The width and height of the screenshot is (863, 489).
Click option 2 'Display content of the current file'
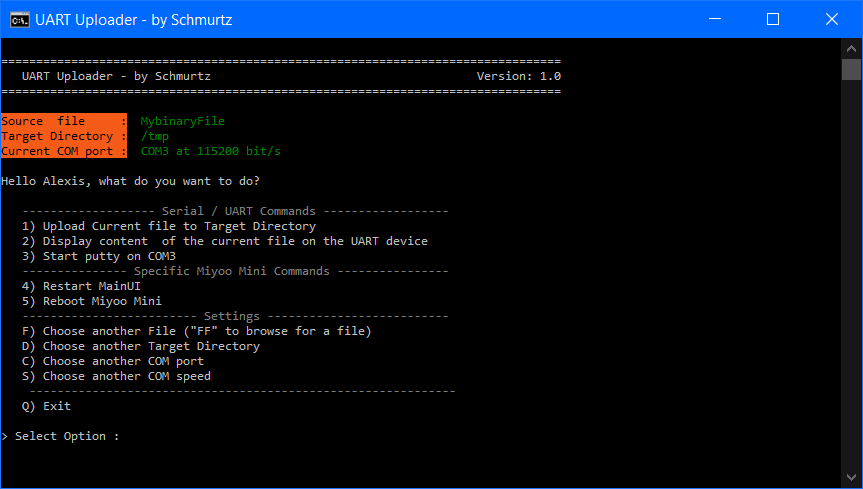(x=225, y=241)
